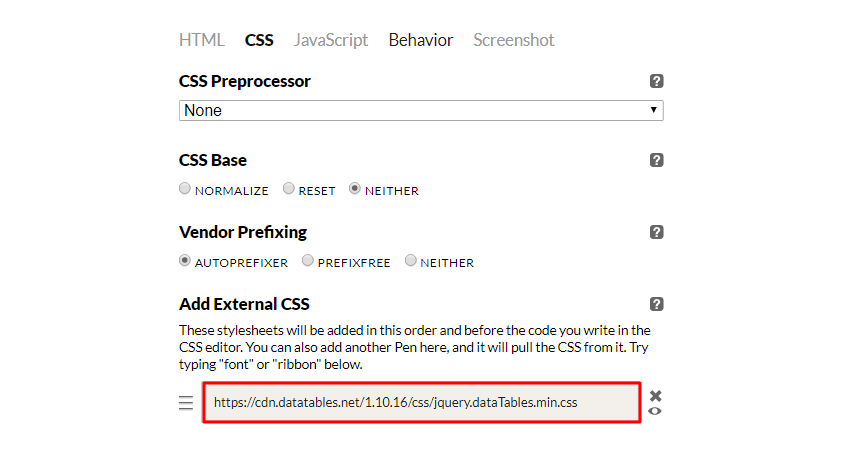Screen dimensions: 850x450
Task: Open the Screenshot tab
Action: click(513, 40)
